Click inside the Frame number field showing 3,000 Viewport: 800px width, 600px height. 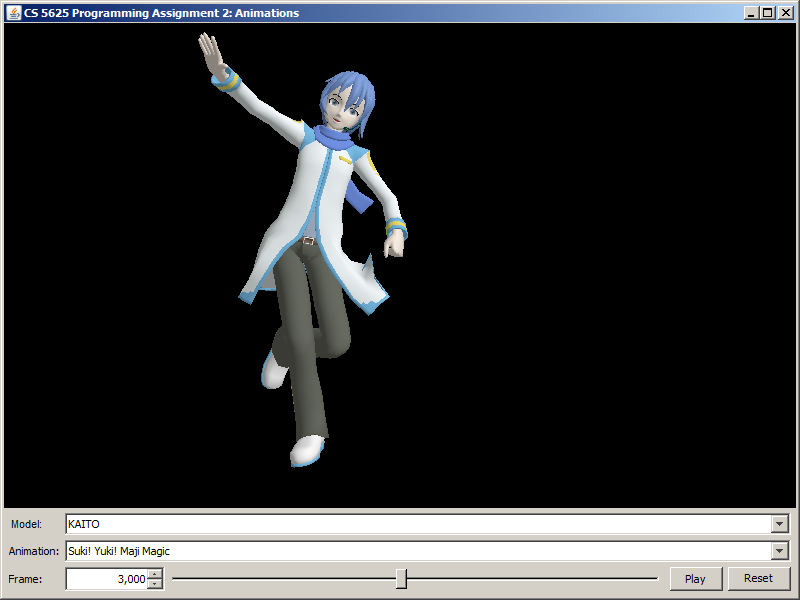tap(107, 579)
